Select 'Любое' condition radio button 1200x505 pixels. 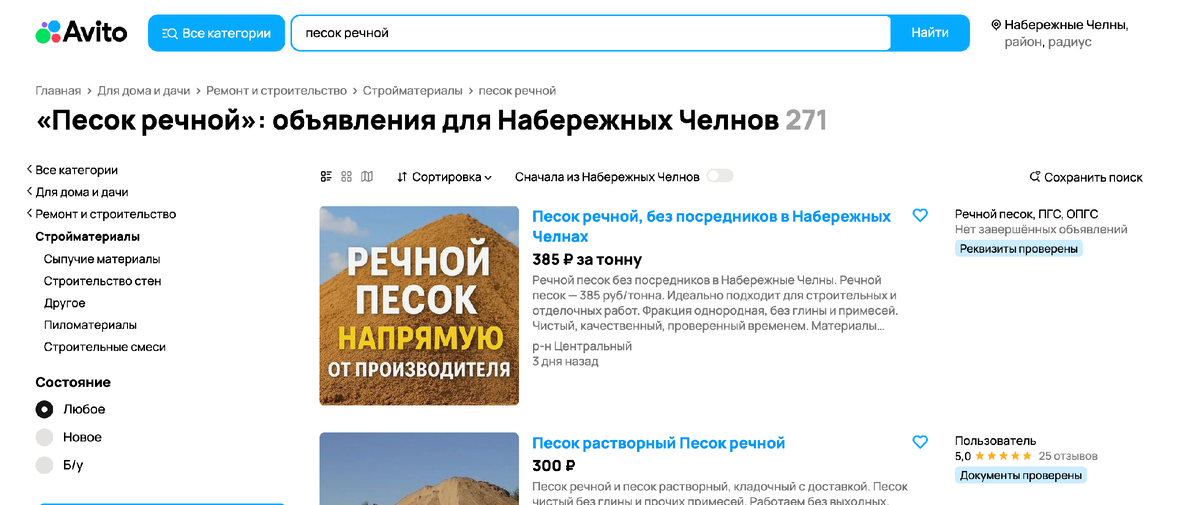pyautogui.click(x=44, y=409)
